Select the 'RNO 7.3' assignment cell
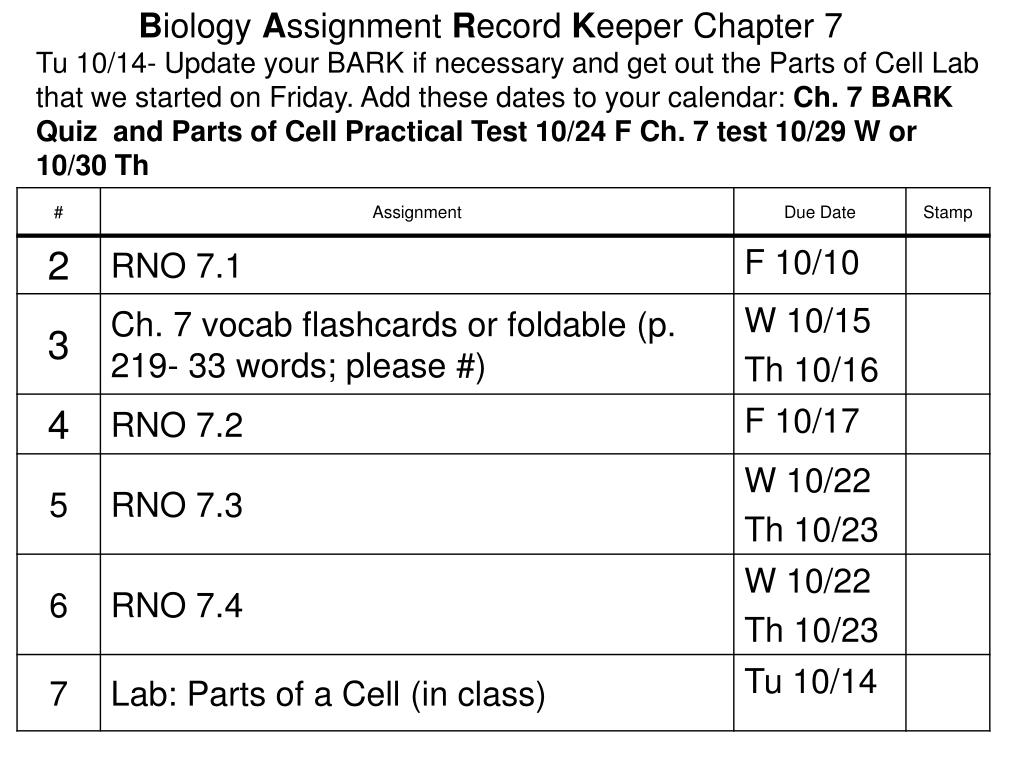Screen dimensions: 1024x768 click(417, 505)
